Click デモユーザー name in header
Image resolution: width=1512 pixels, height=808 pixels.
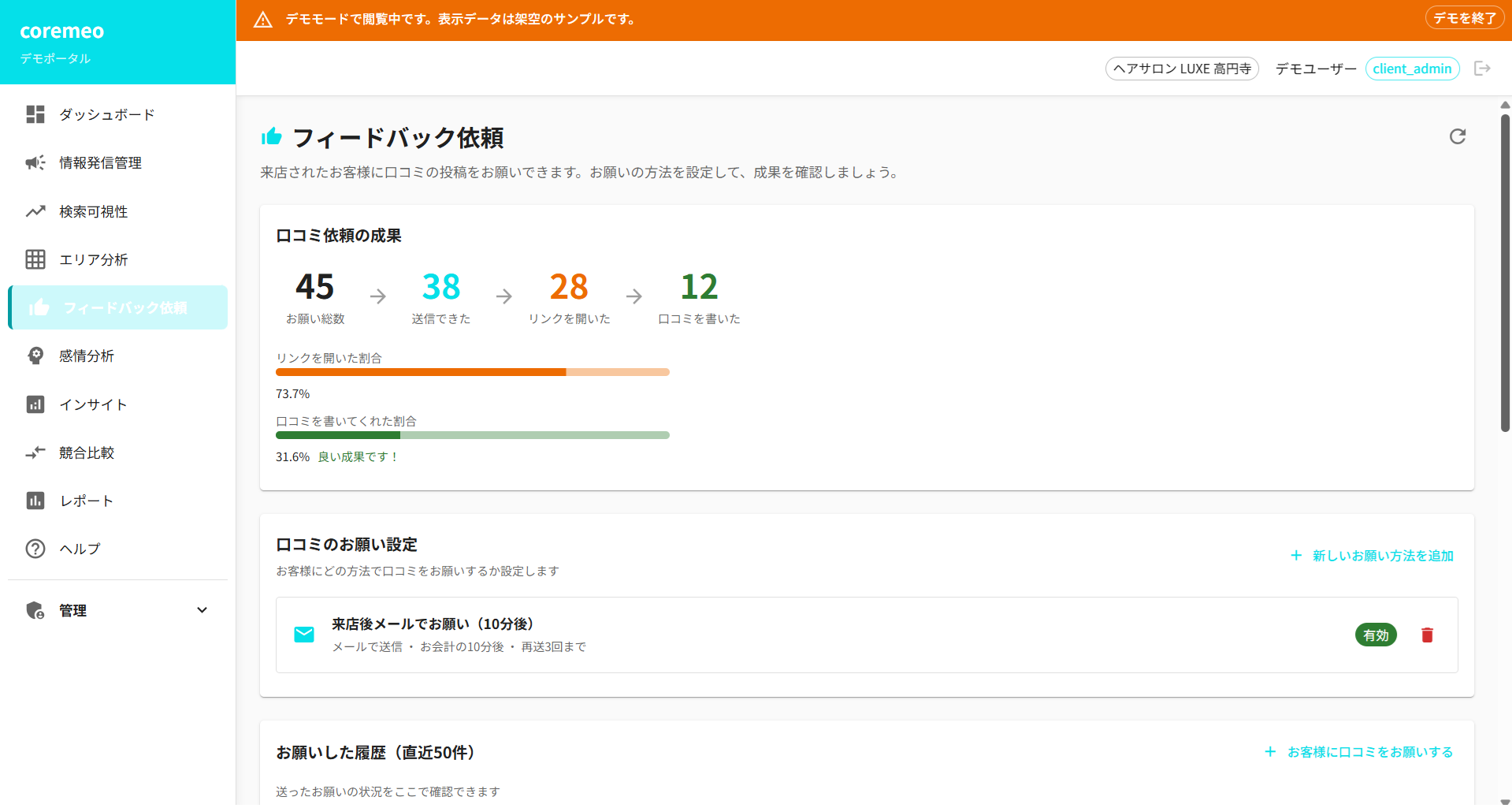[x=1316, y=69]
